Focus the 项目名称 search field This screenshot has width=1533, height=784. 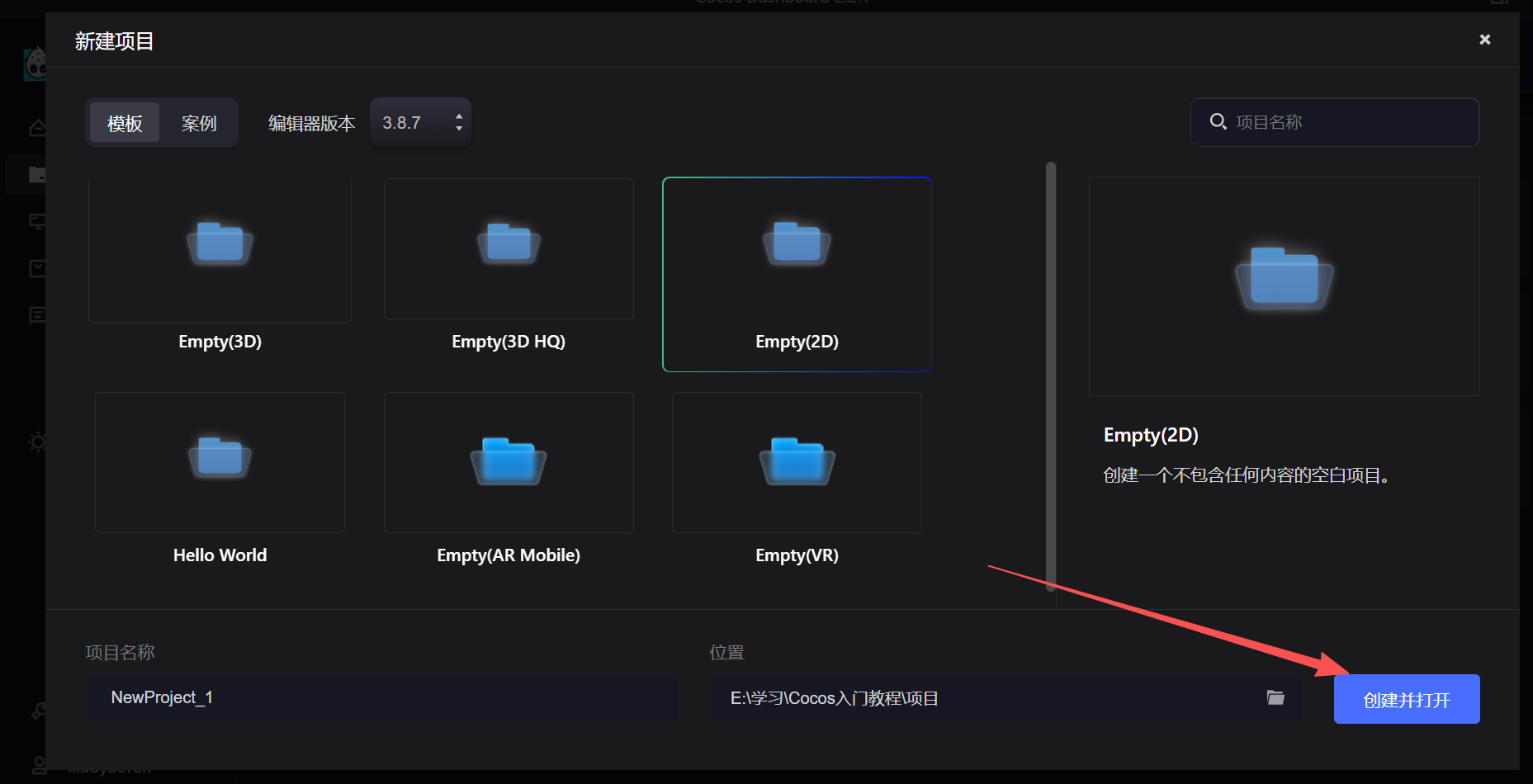coord(1335,122)
